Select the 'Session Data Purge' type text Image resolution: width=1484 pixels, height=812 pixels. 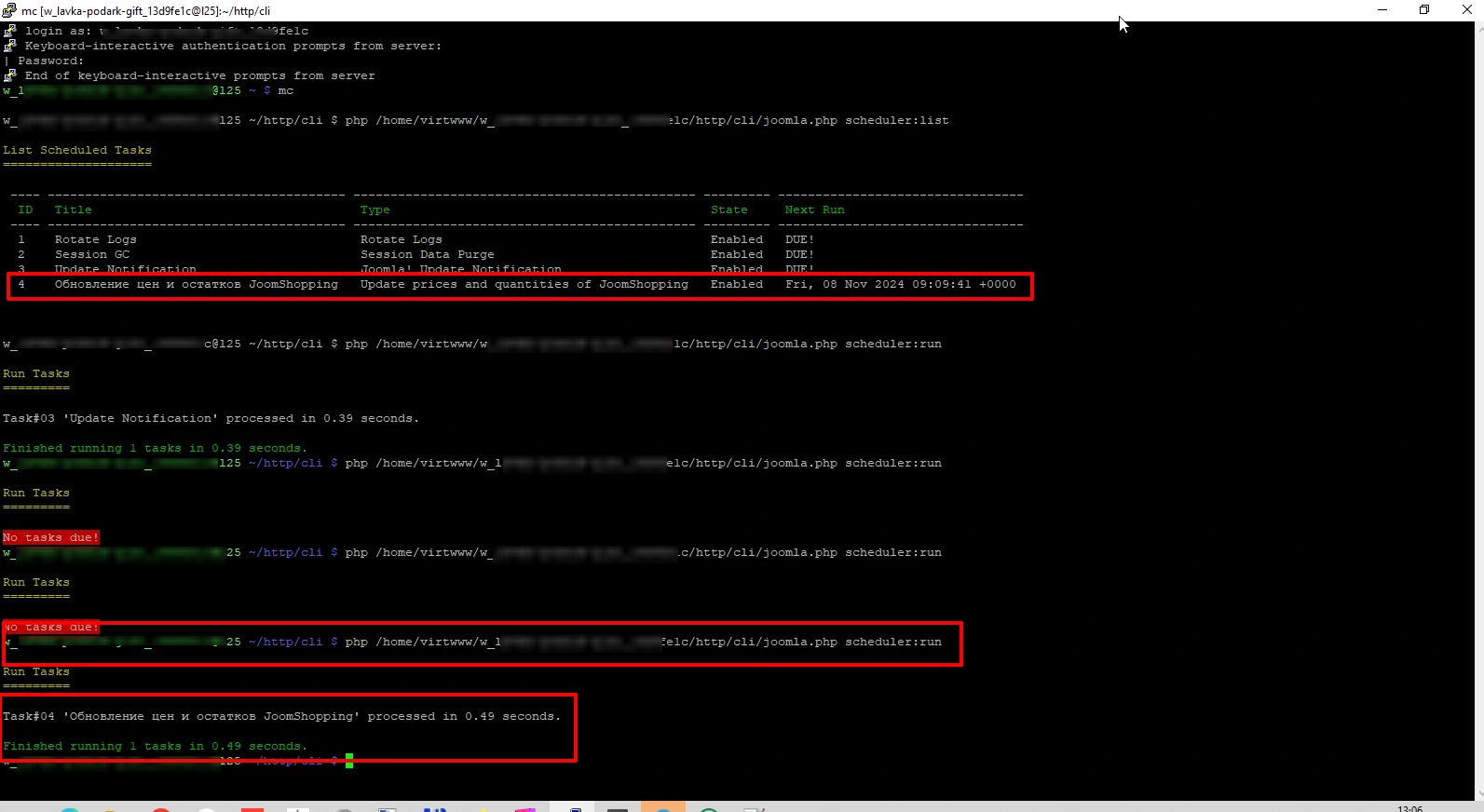coord(427,254)
